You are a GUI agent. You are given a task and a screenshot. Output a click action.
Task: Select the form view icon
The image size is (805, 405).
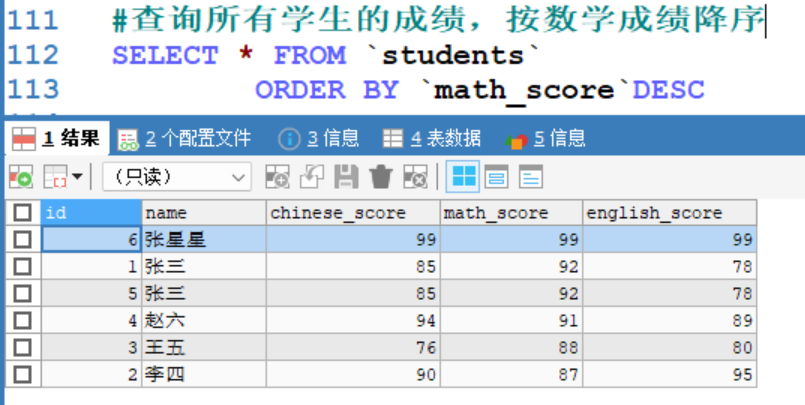pyautogui.click(x=496, y=177)
